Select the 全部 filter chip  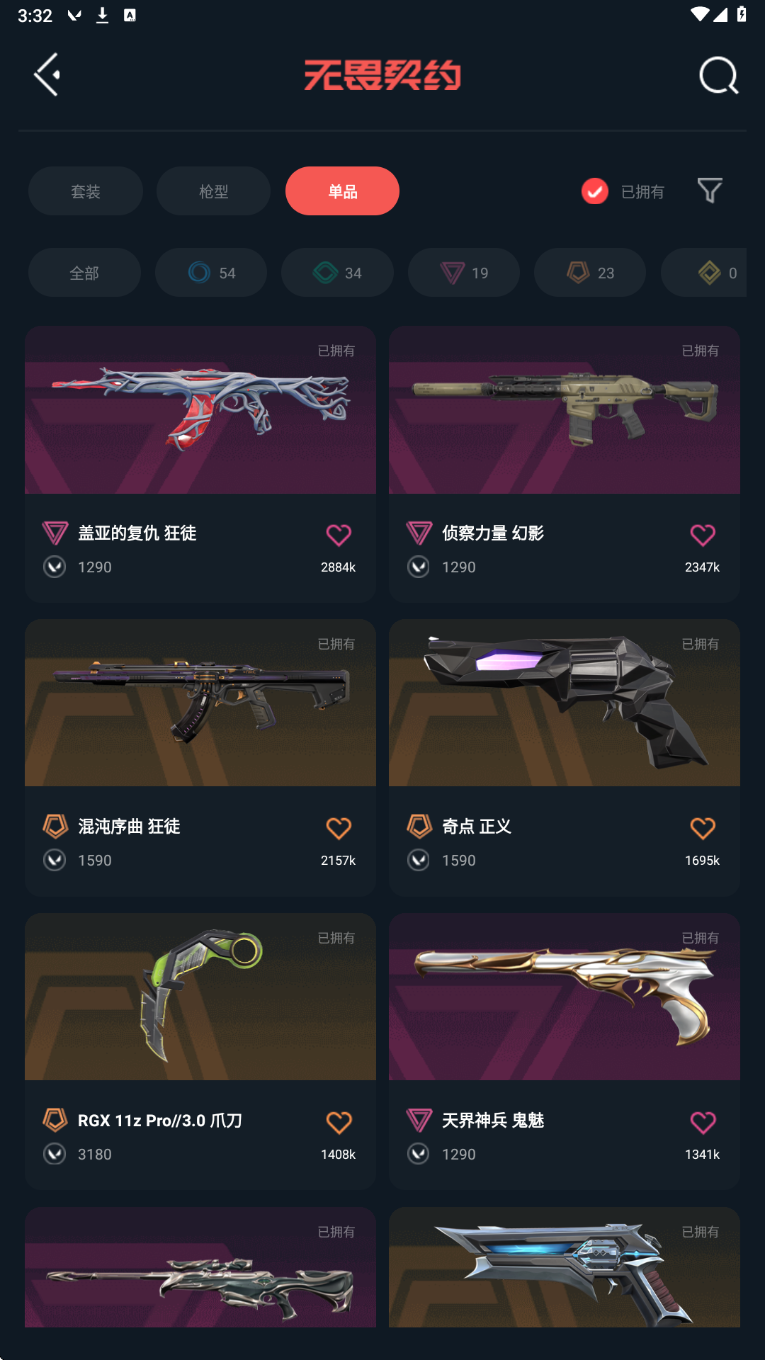(84, 272)
